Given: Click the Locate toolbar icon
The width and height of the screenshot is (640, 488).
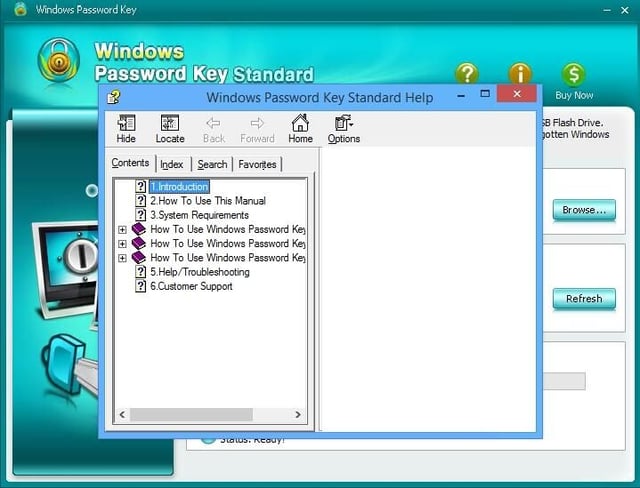Looking at the screenshot, I should [x=170, y=129].
